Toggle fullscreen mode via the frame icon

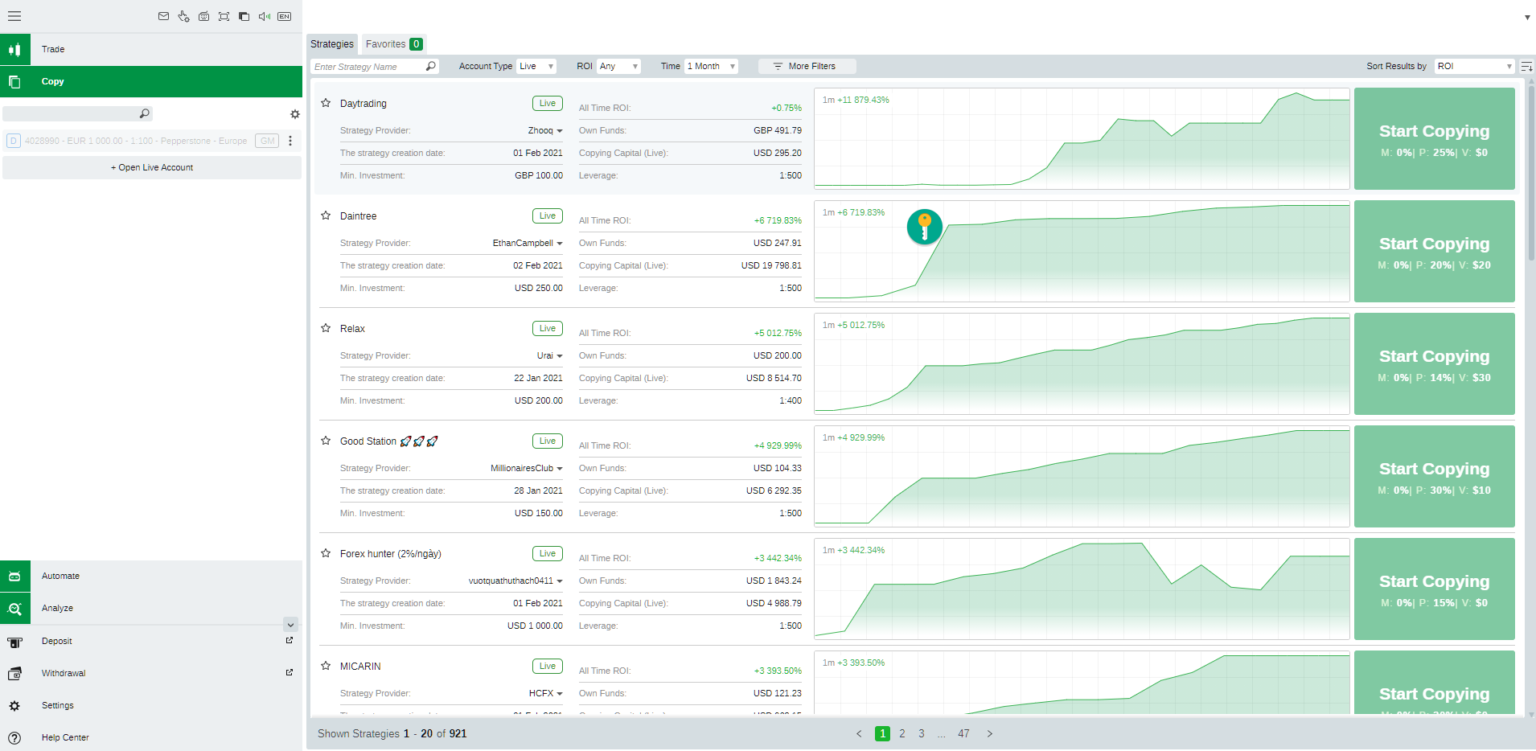pyautogui.click(x=224, y=16)
